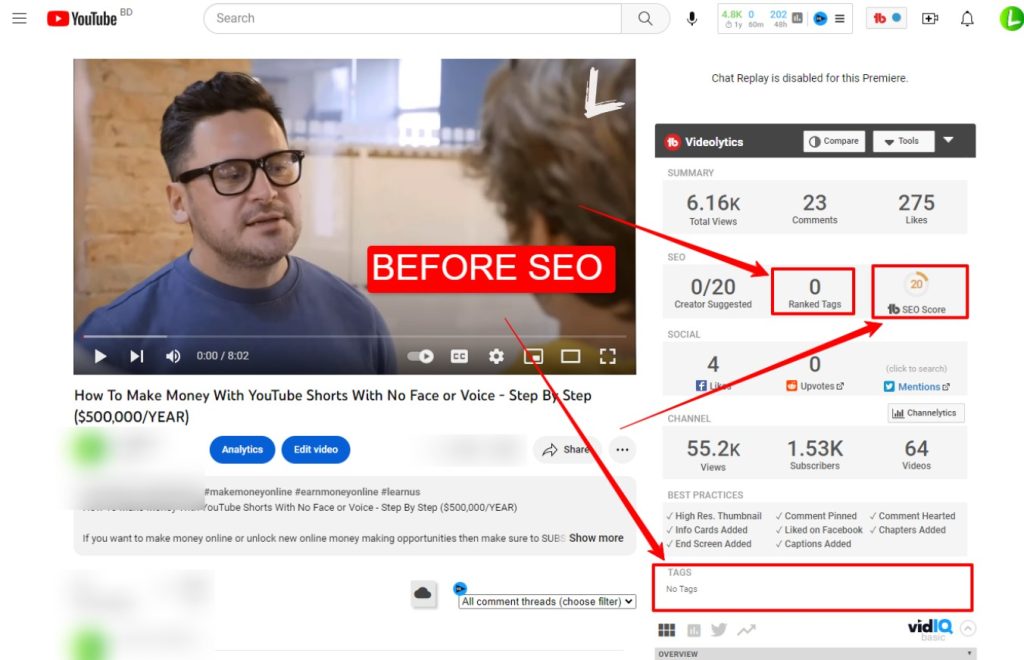This screenshot has width=1024, height=660.
Task: Click the vidIQ basic logo
Action: click(x=930, y=629)
